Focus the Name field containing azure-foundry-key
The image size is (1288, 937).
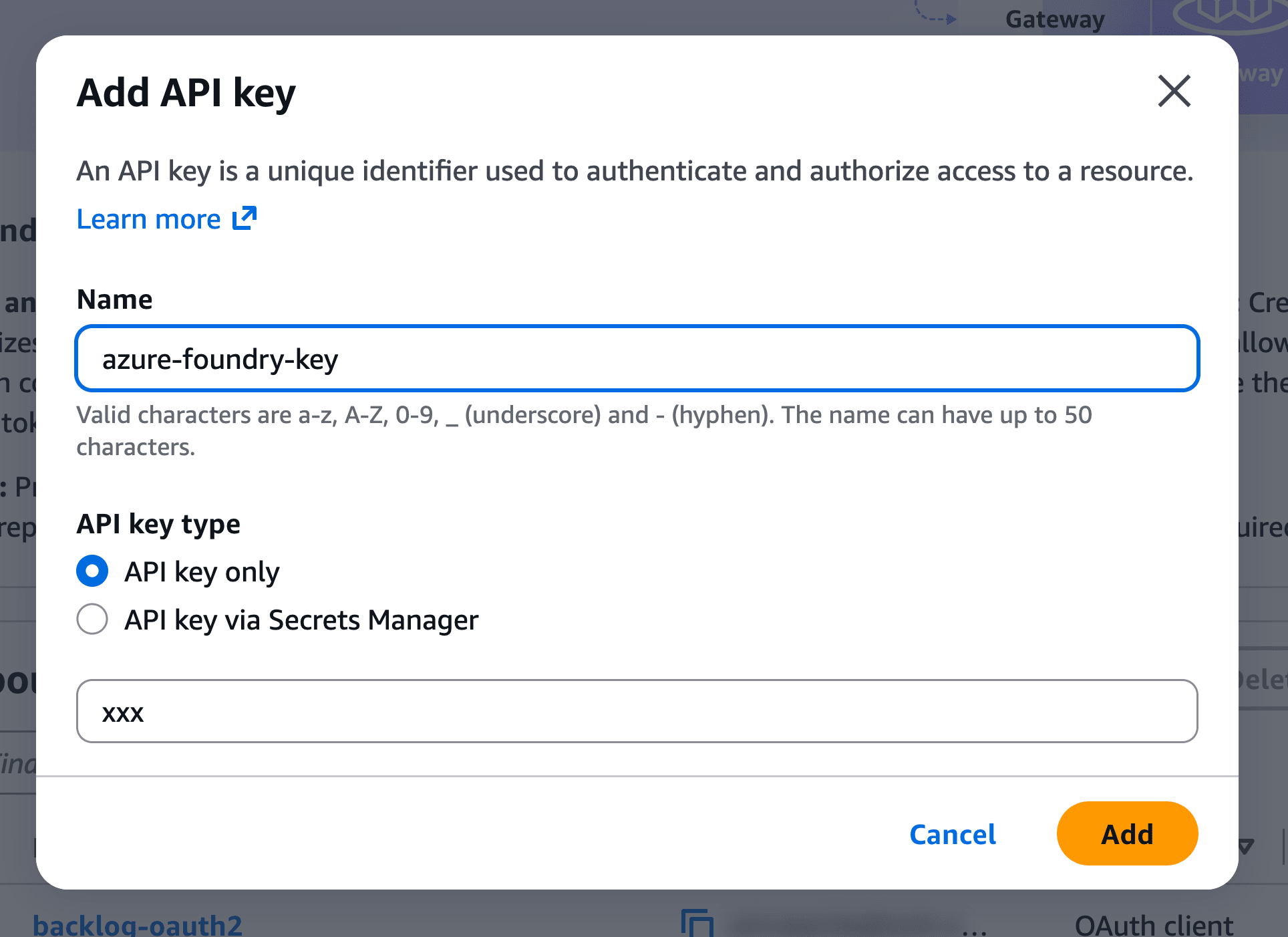coord(637,358)
